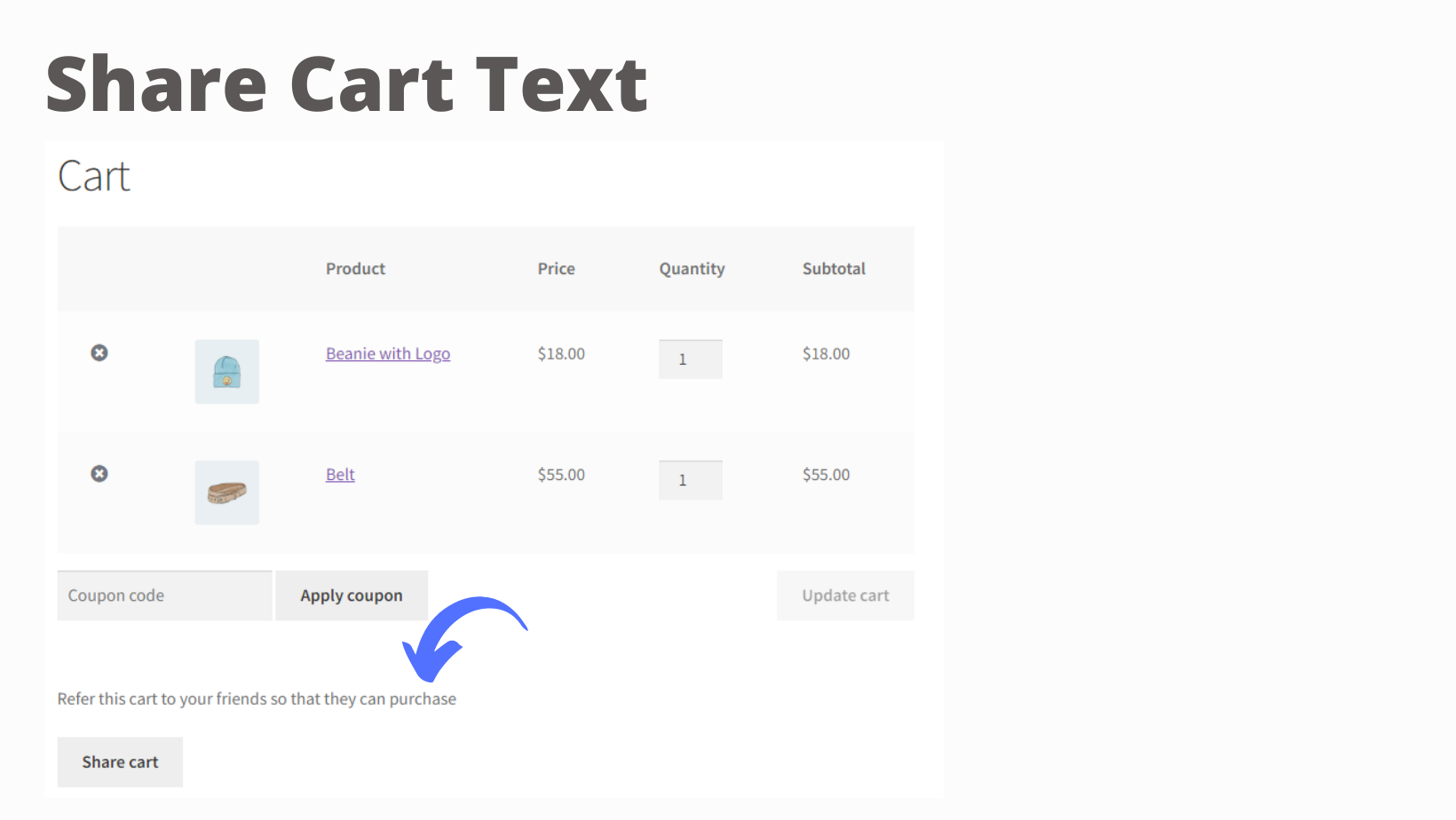Screen dimensions: 1456x820
Task: Click the Share cart button
Action: 120,761
